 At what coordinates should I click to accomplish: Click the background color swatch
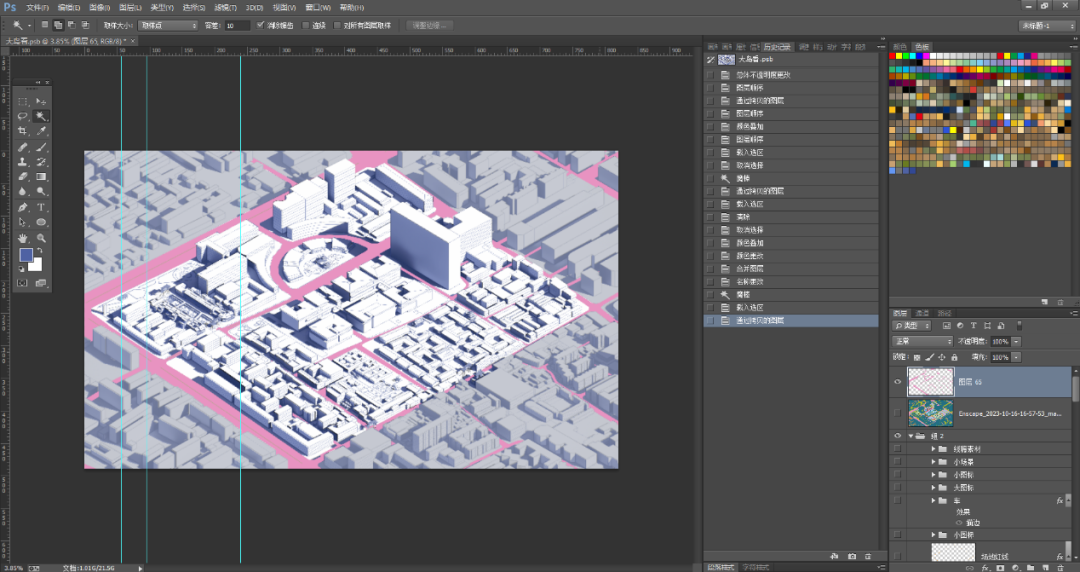coord(35,265)
